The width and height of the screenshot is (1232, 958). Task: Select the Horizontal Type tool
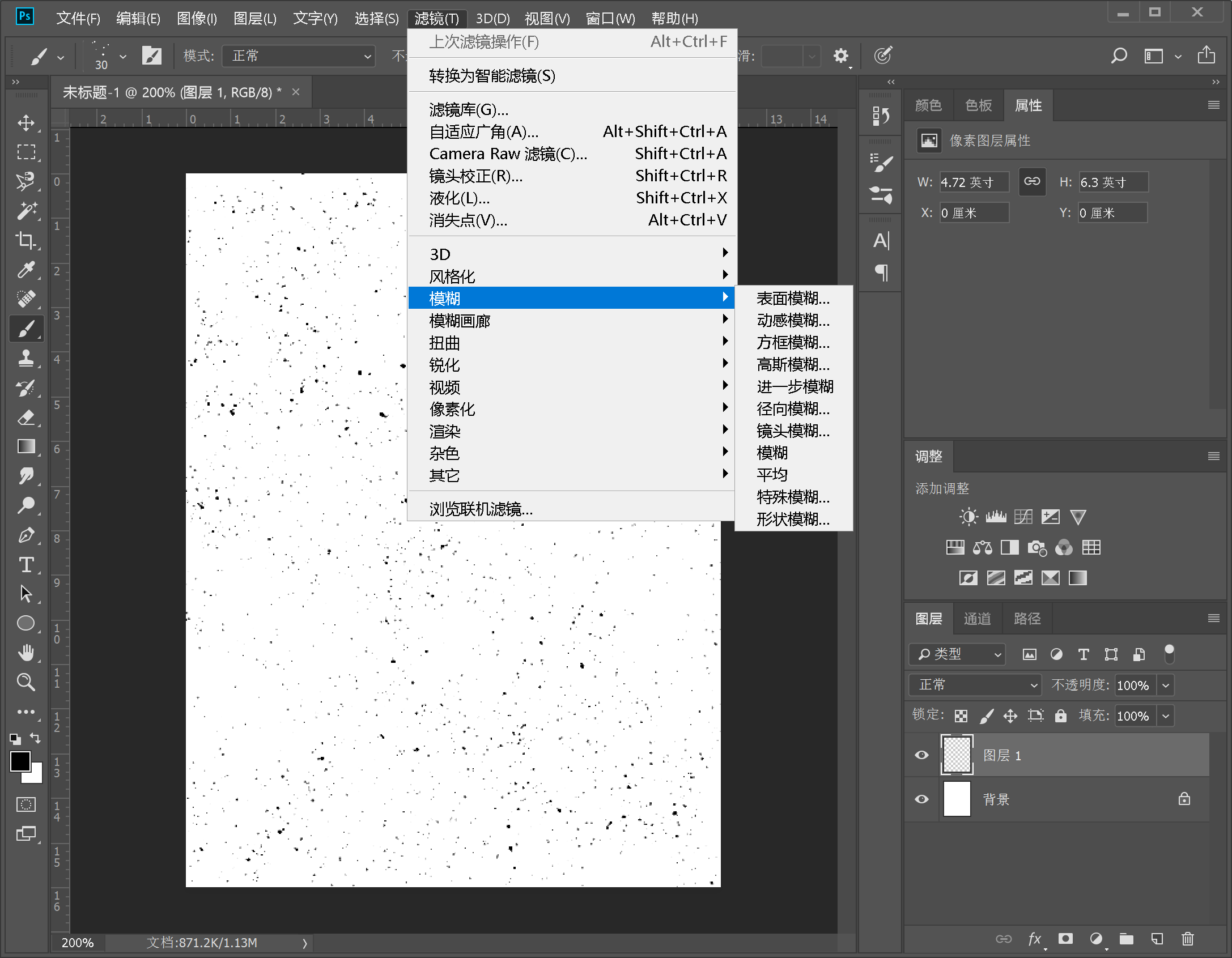point(26,565)
